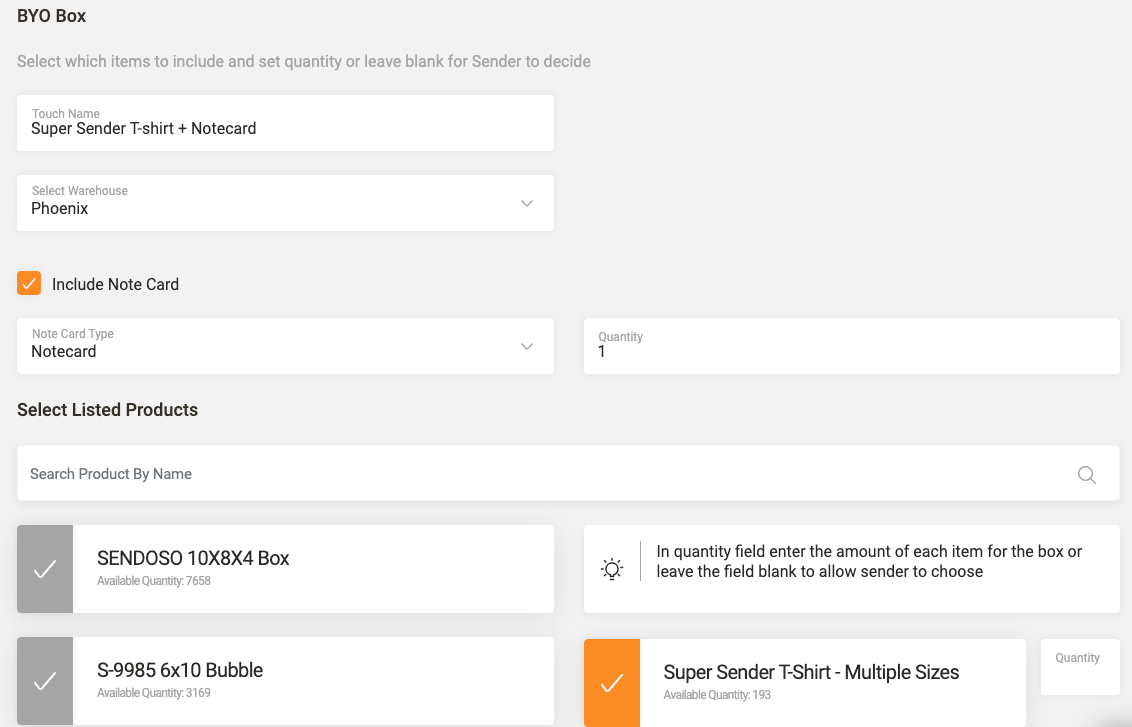Click the Note Card Type chevron arrow
Image resolution: width=1132 pixels, height=727 pixels.
[x=527, y=347]
